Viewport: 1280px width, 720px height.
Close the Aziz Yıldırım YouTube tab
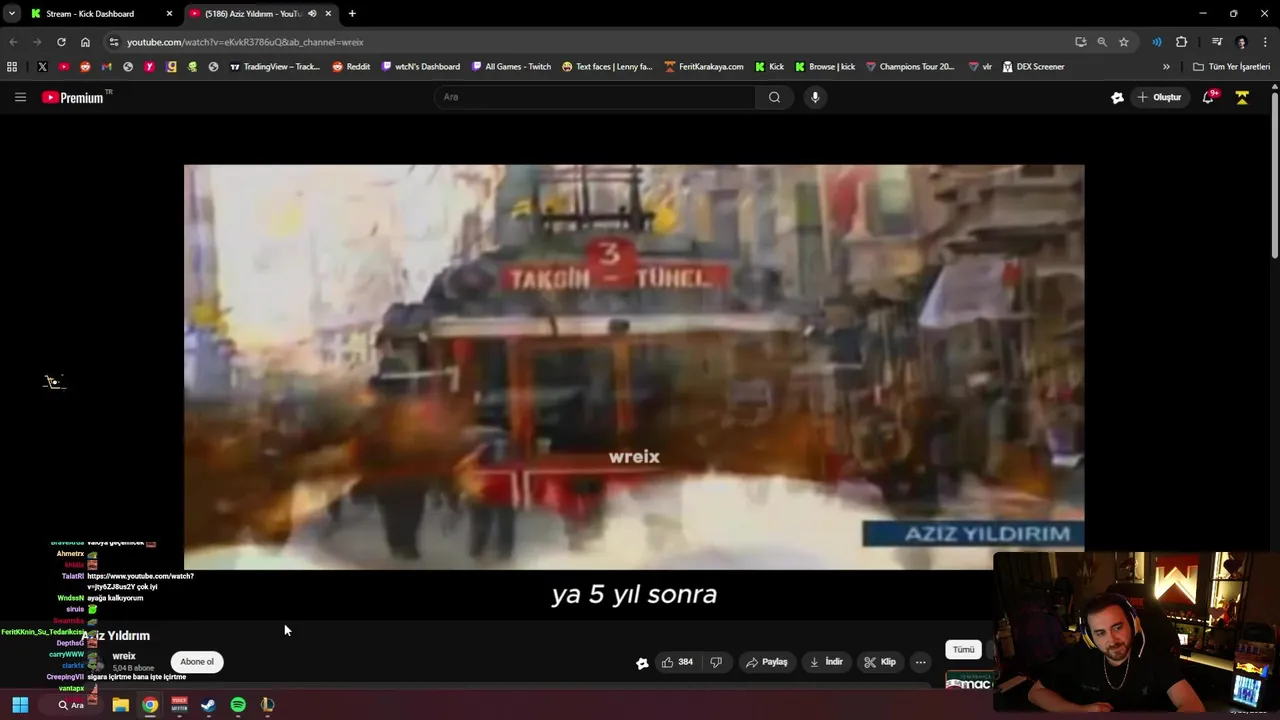[328, 14]
